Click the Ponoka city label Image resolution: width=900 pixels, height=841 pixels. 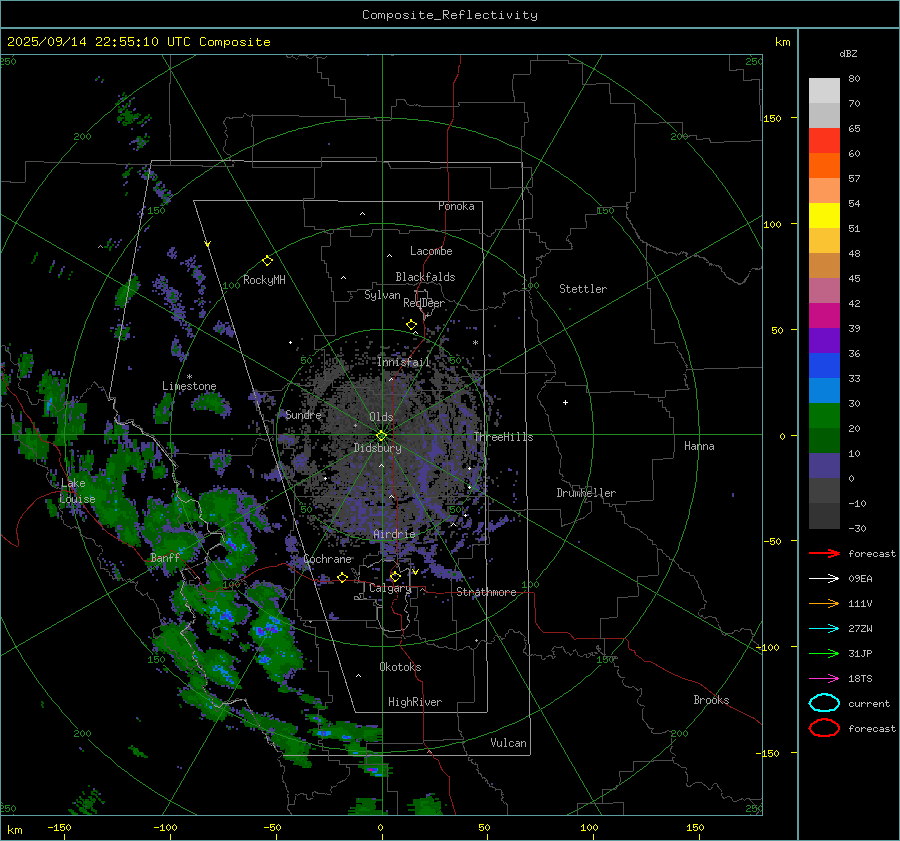(456, 206)
